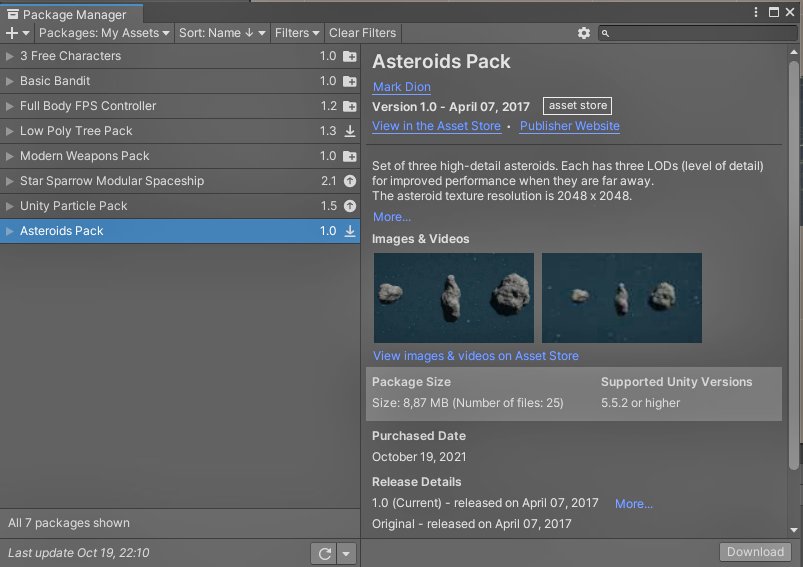The image size is (803, 567).
Task: Open the panel's three-dot options menu
Action: (756, 12)
